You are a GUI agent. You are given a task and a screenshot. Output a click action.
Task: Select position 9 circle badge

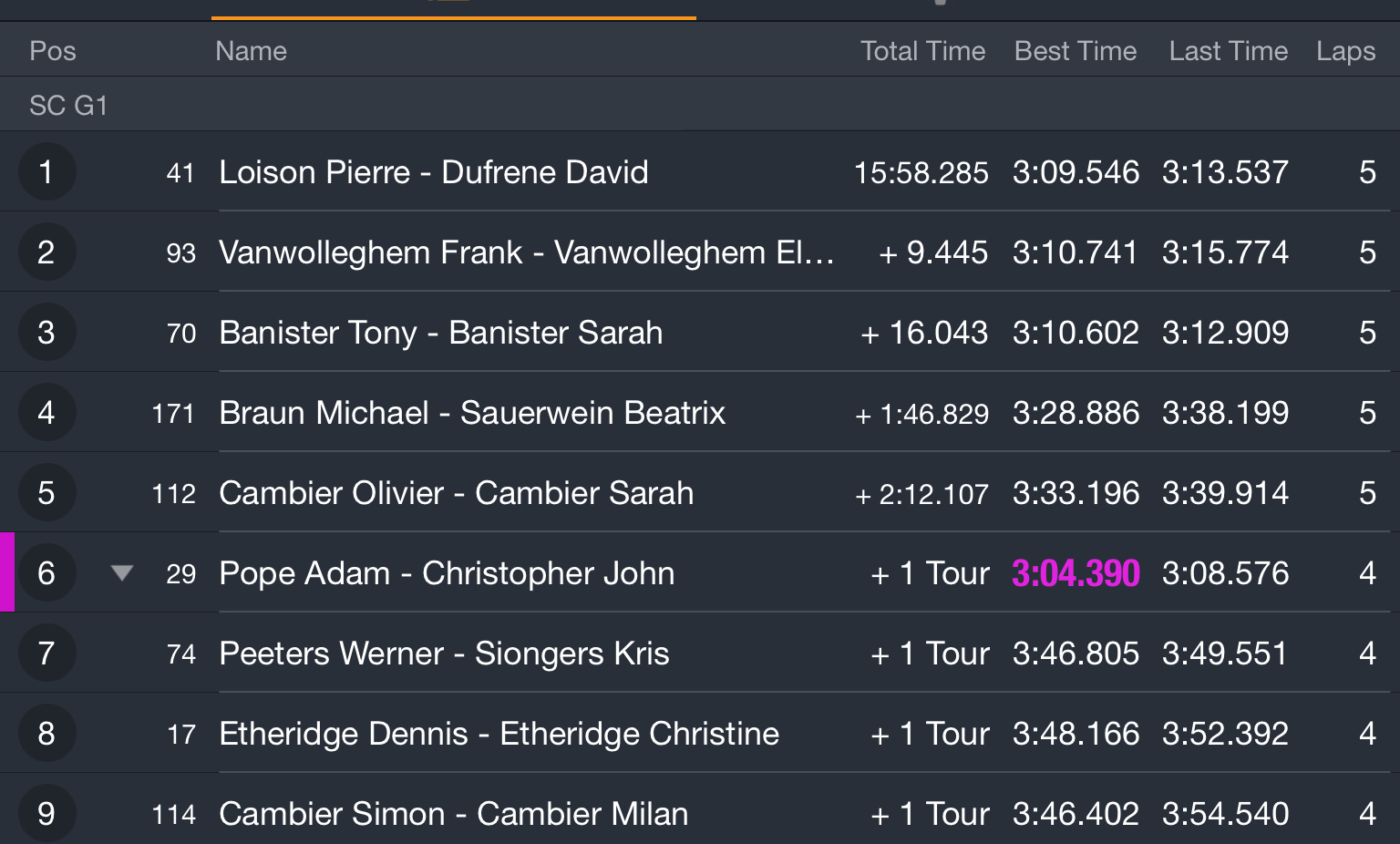(46, 813)
